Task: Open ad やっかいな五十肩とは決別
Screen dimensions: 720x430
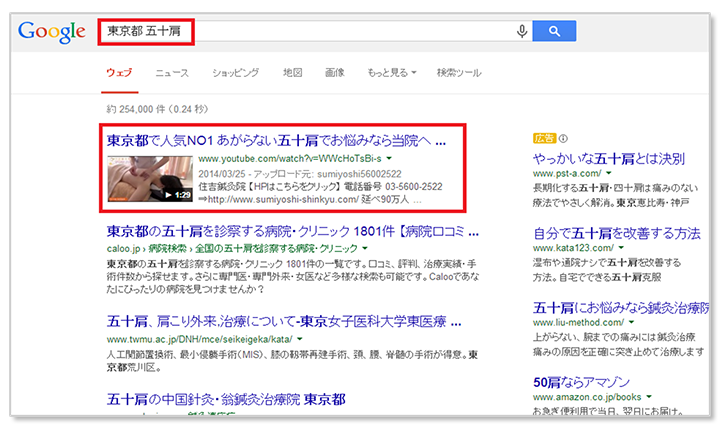Action: pos(609,159)
